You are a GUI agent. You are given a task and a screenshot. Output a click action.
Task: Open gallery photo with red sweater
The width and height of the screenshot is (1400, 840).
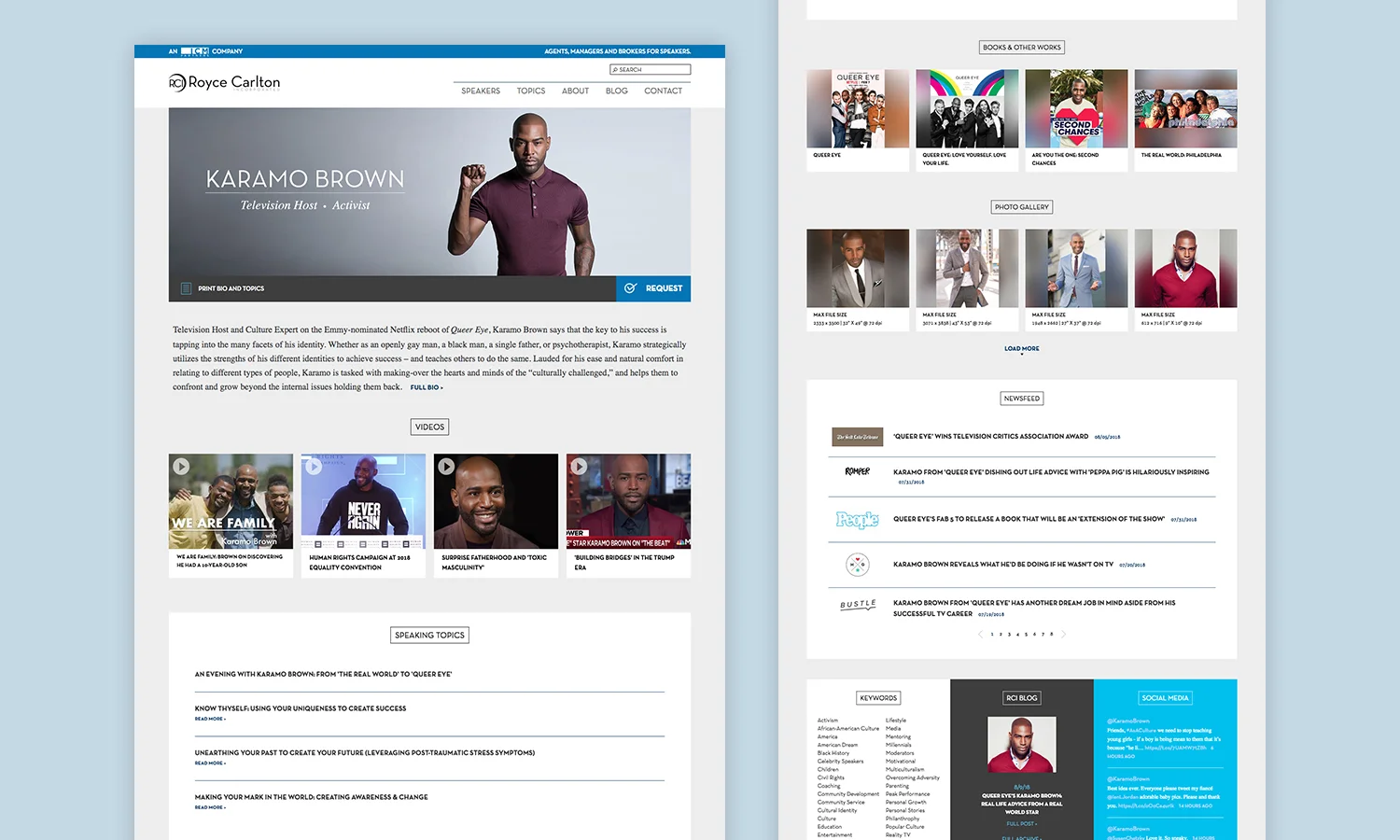(1185, 269)
